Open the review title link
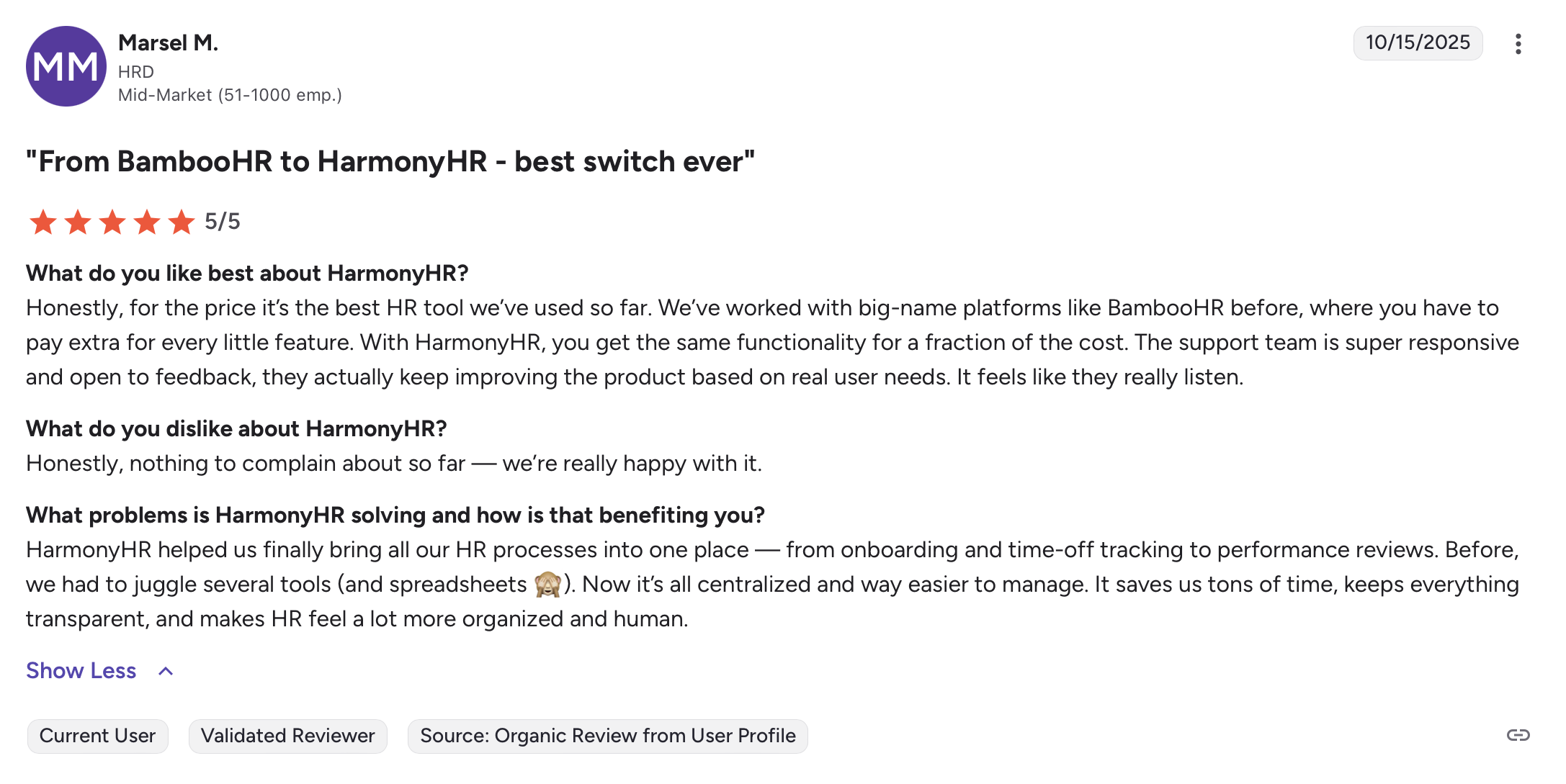The image size is (1566, 784). [390, 161]
